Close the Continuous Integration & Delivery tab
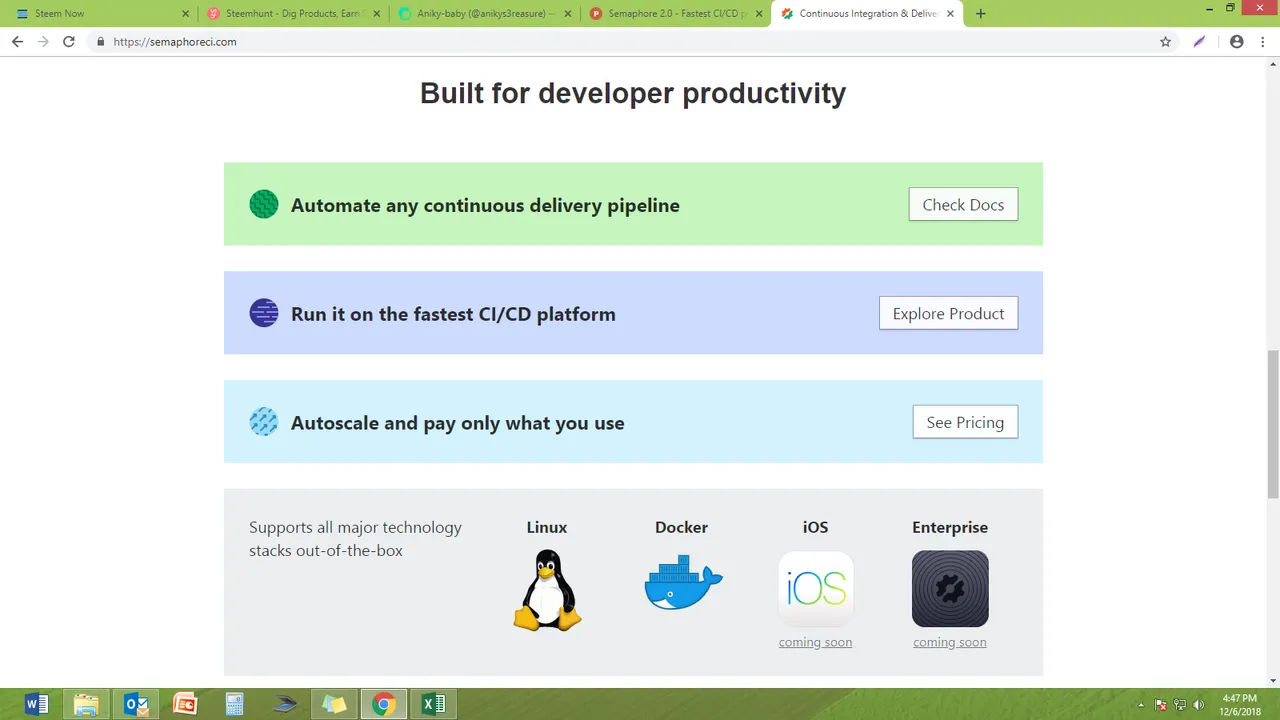 951,14
